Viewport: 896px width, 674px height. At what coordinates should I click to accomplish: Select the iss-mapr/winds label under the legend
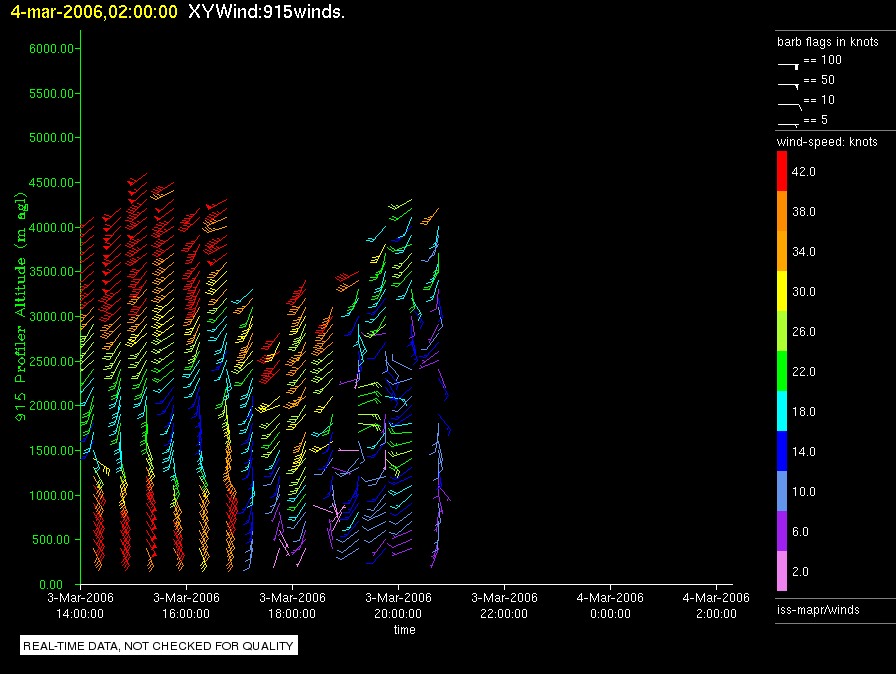(818, 609)
